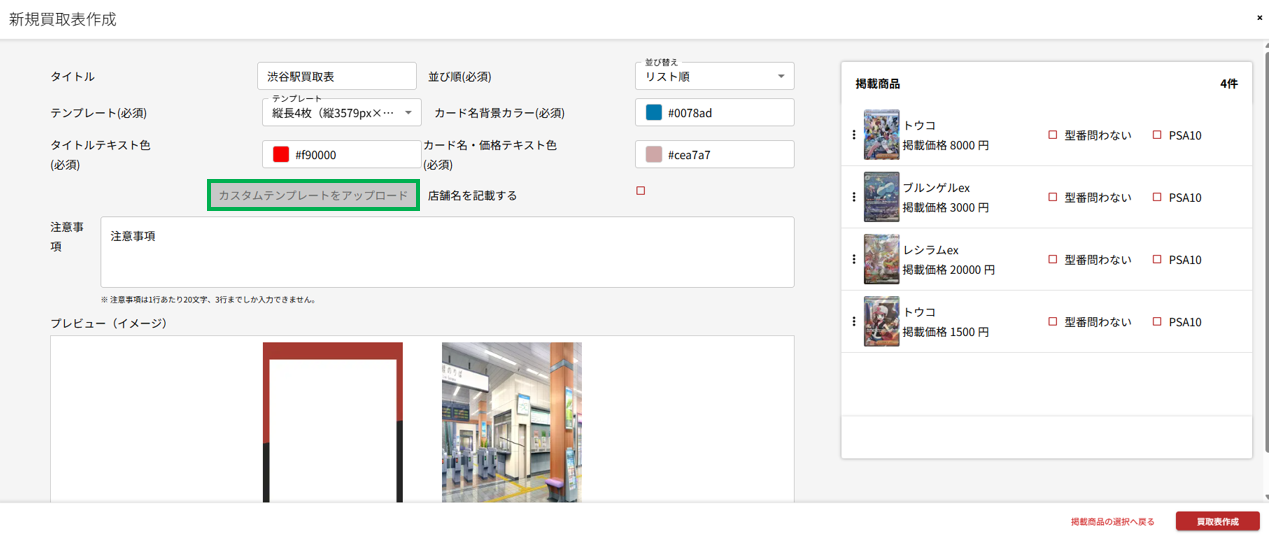Viewport: 1278px width, 547px height.
Task: Click the 掲載価格 8000 円 text
Action: coord(946,146)
